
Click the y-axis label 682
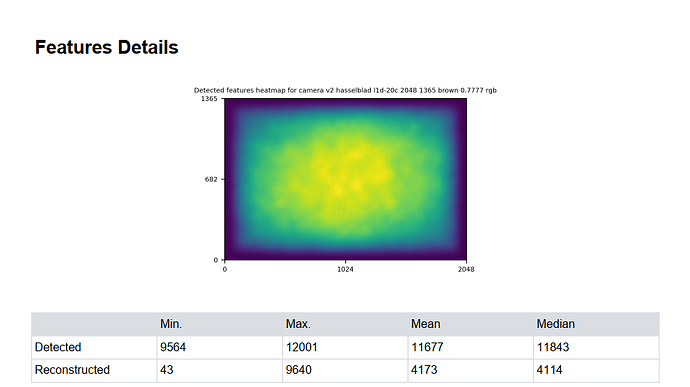point(211,179)
